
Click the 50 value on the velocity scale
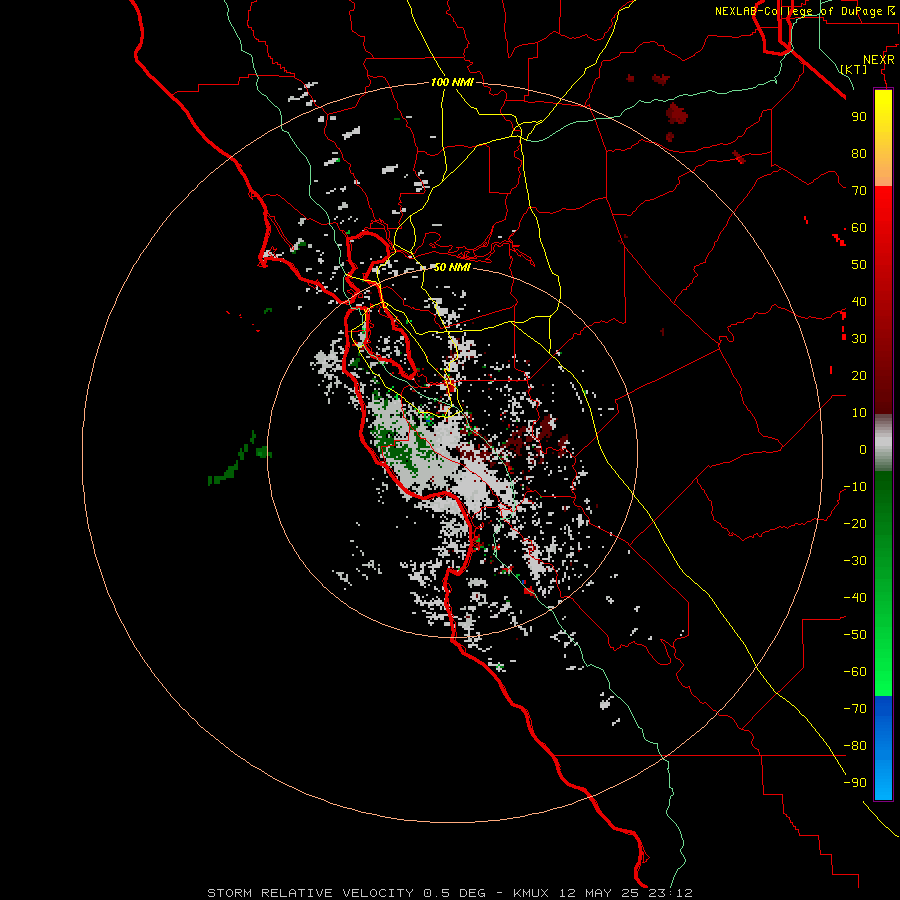[x=859, y=265]
